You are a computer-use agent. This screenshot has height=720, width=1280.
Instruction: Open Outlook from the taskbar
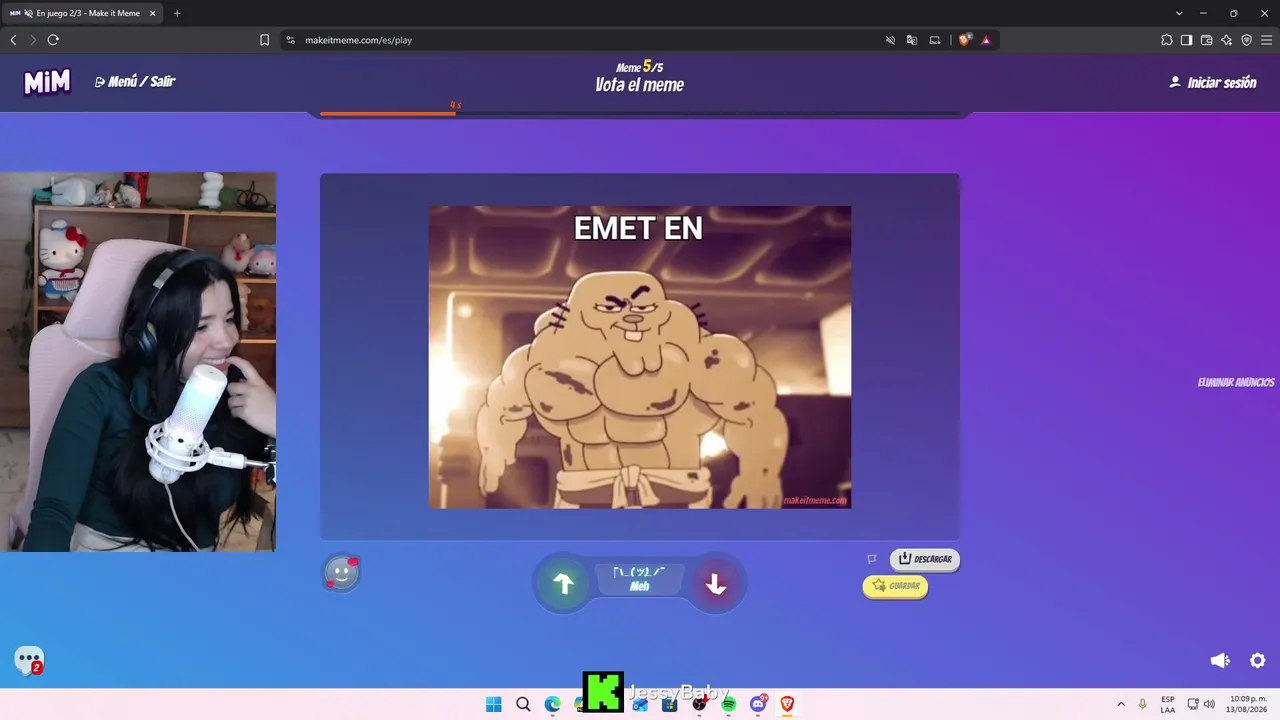click(640, 704)
